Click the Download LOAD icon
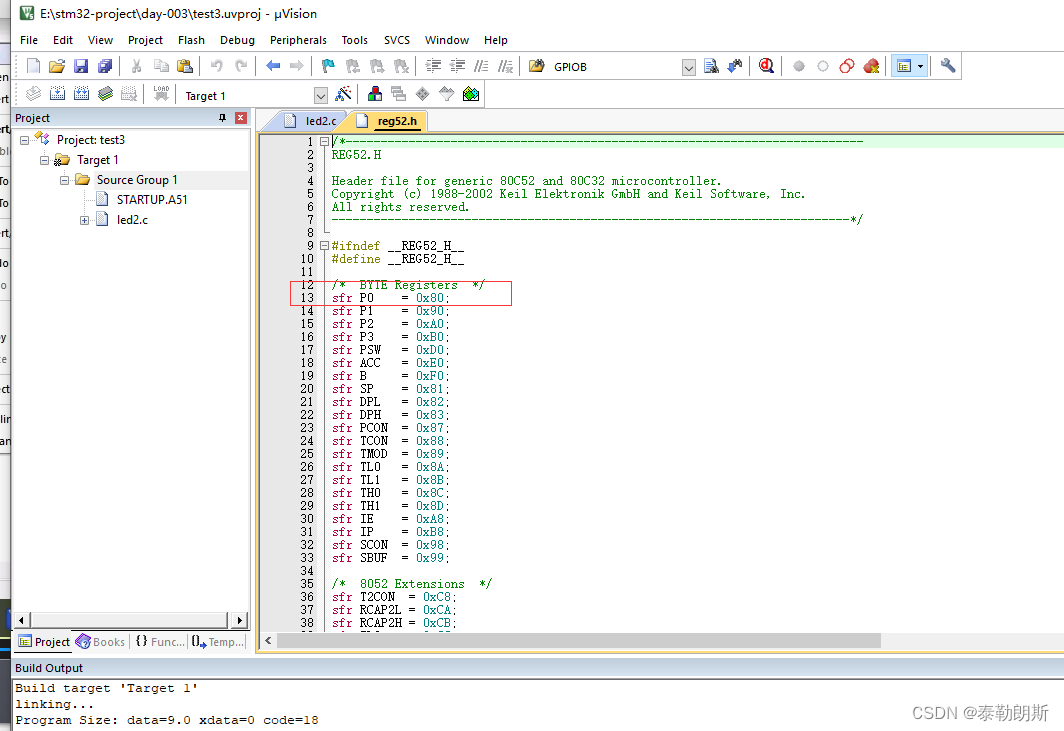 (161, 94)
